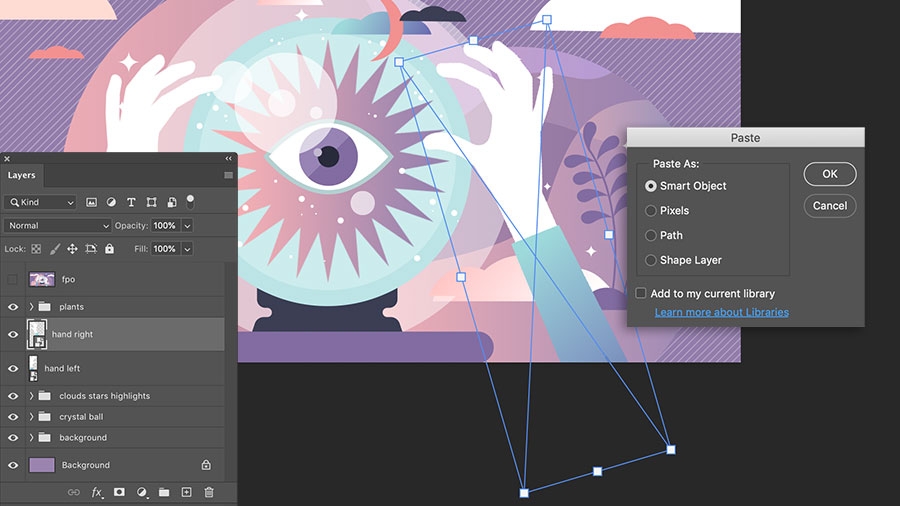Viewport: 900px width, 506px height.
Task: Click the hand left layer thumbnail
Action: coord(33,368)
